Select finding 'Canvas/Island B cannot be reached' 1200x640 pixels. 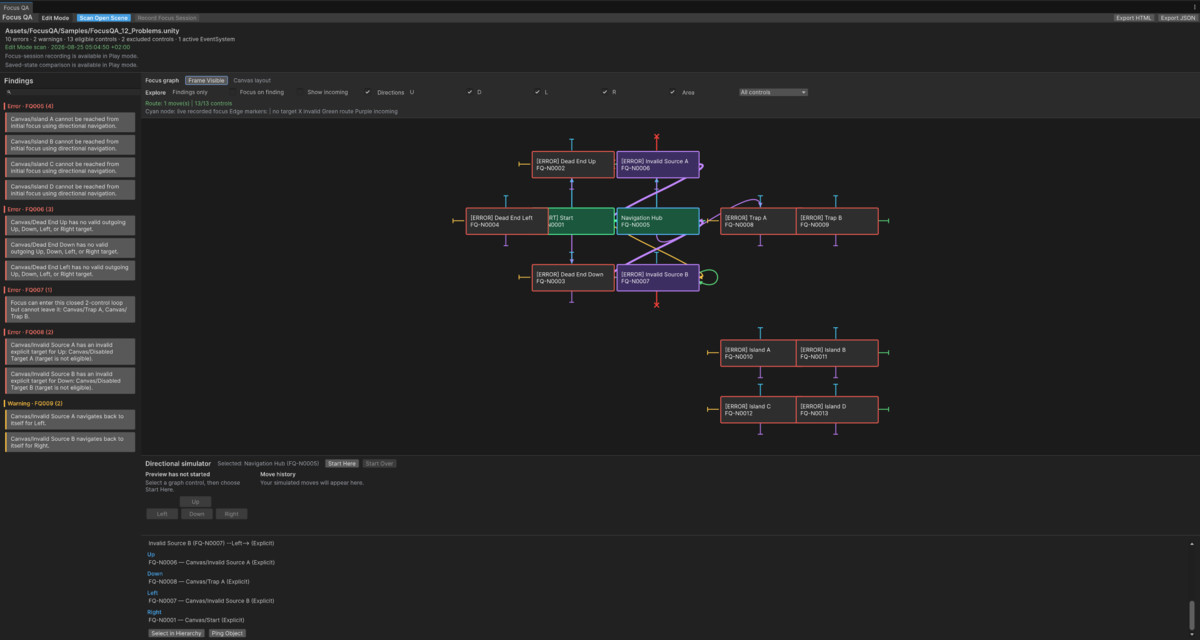70,144
